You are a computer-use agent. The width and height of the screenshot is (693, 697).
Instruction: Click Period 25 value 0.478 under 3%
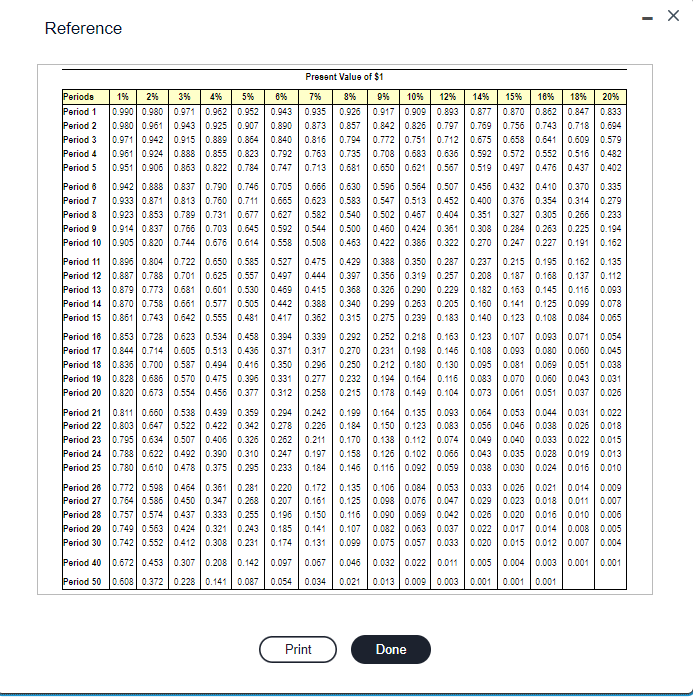(x=184, y=468)
